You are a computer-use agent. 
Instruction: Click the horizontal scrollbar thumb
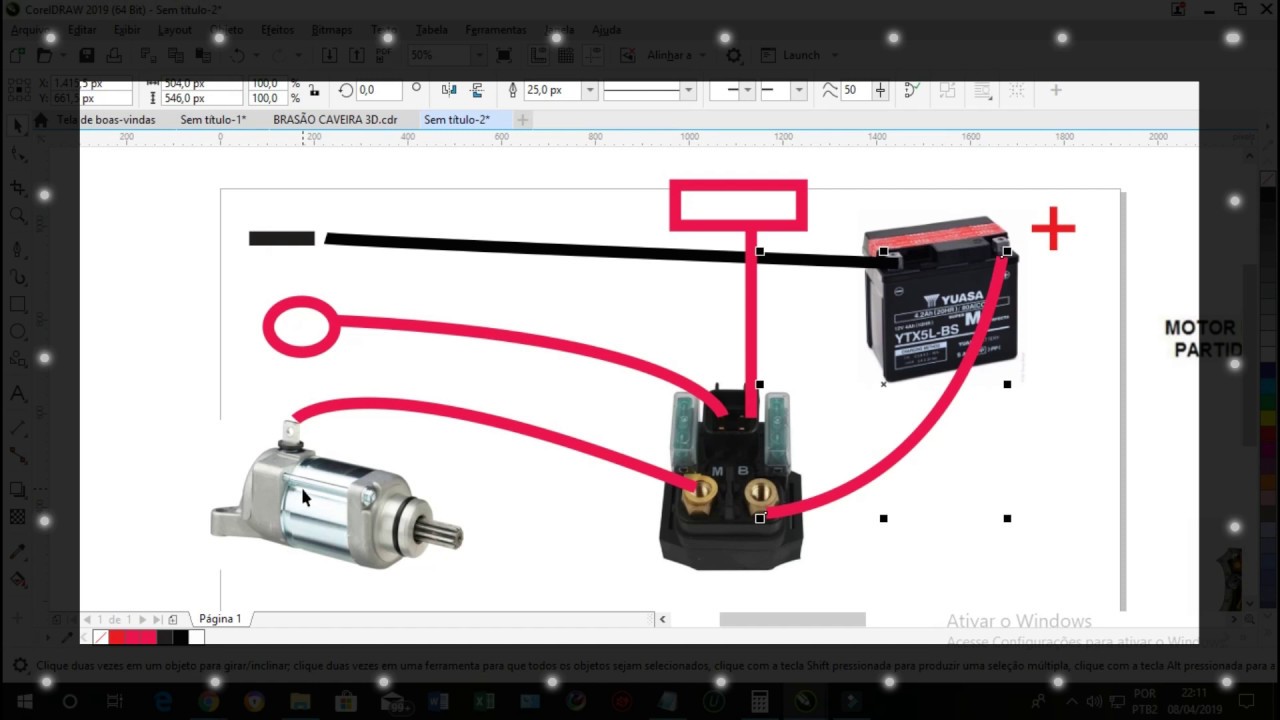(792, 619)
